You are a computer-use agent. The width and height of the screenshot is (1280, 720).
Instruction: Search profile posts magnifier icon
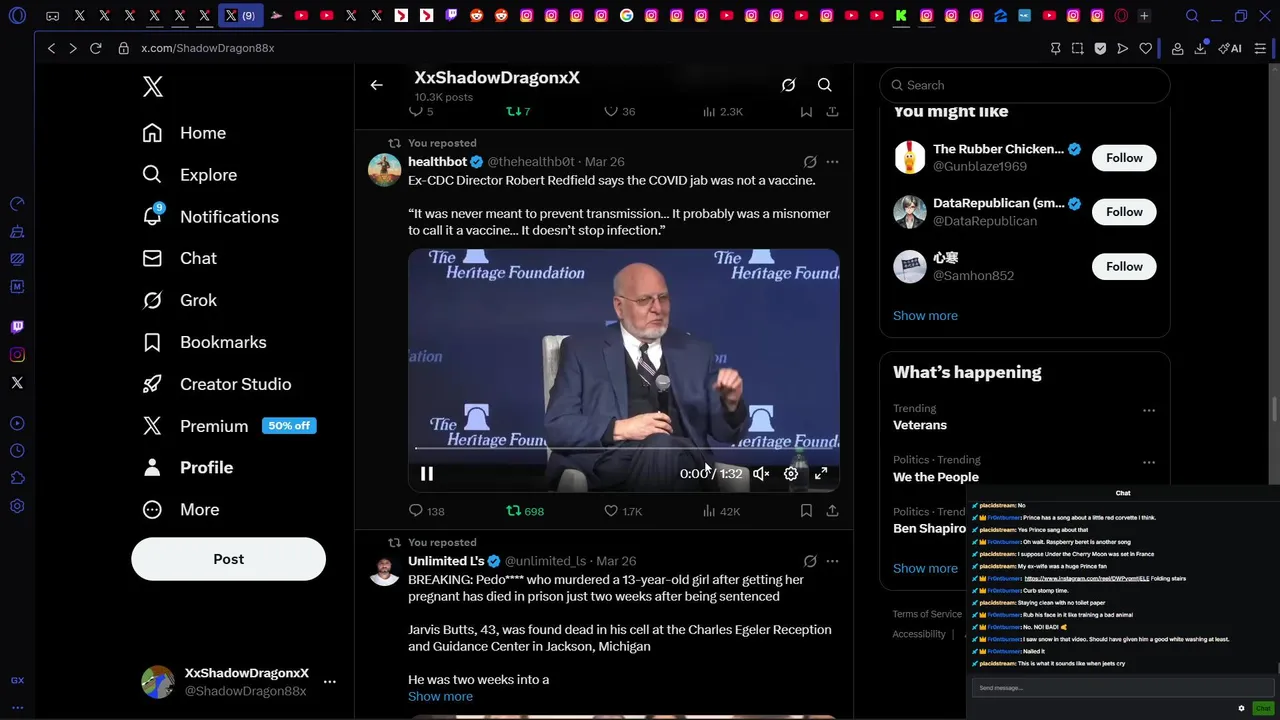tap(824, 85)
